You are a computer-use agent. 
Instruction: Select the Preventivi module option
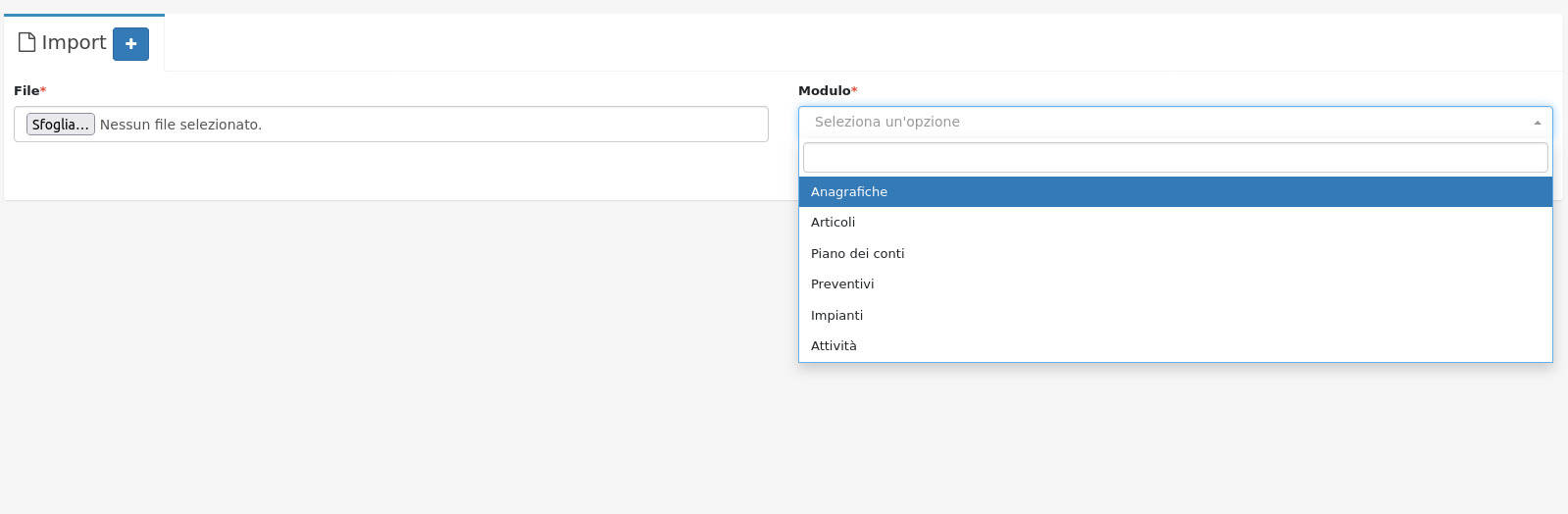[842, 284]
